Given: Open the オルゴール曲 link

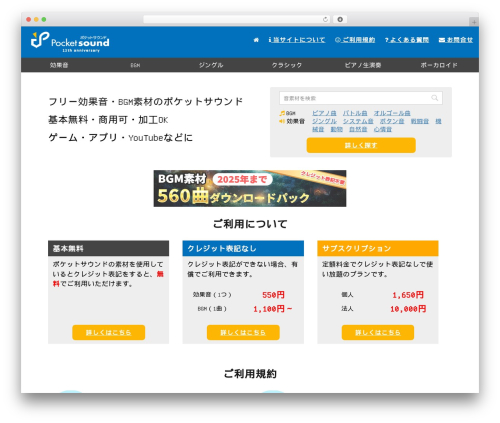Looking at the screenshot, I should coord(392,113).
